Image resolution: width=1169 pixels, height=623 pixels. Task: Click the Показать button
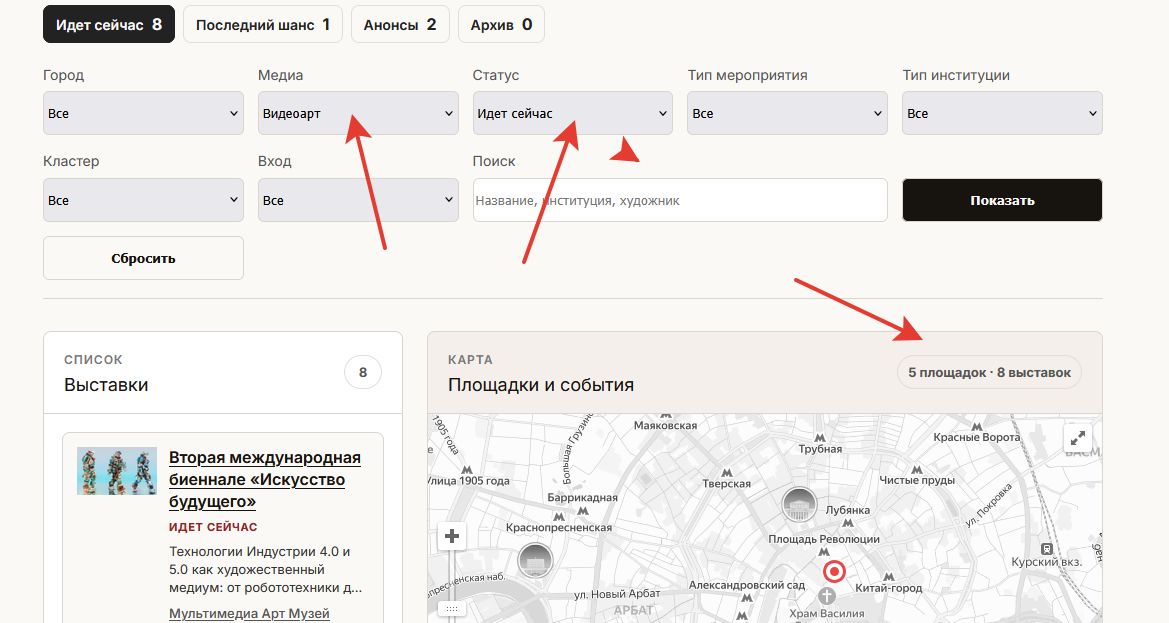pos(1002,200)
